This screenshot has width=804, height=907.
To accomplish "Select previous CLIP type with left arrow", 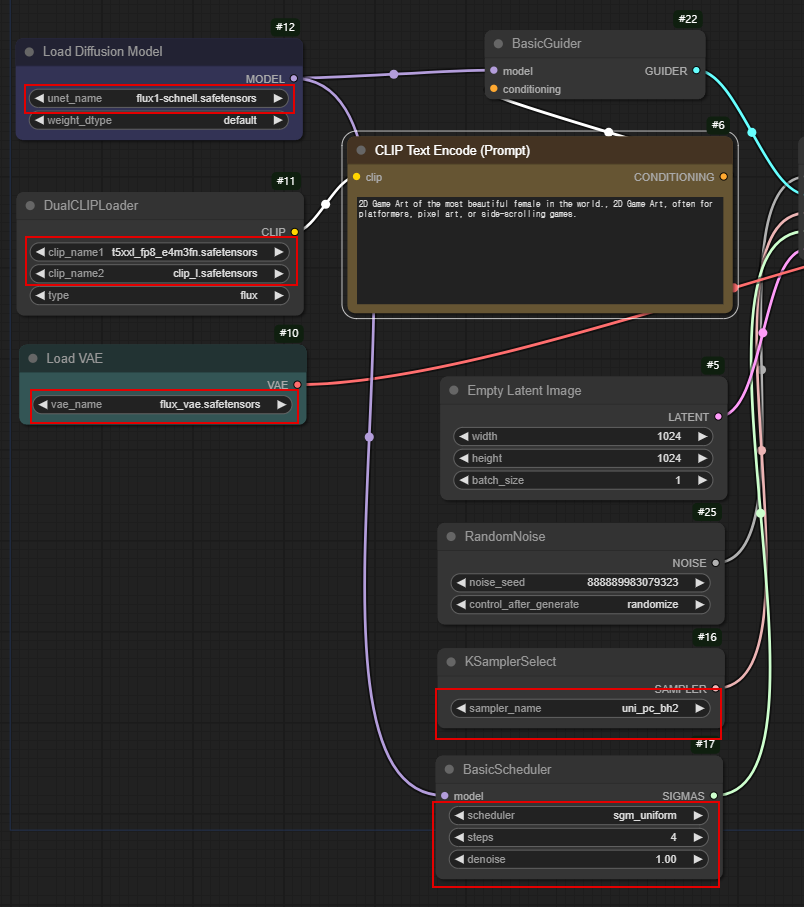I will [x=40, y=296].
